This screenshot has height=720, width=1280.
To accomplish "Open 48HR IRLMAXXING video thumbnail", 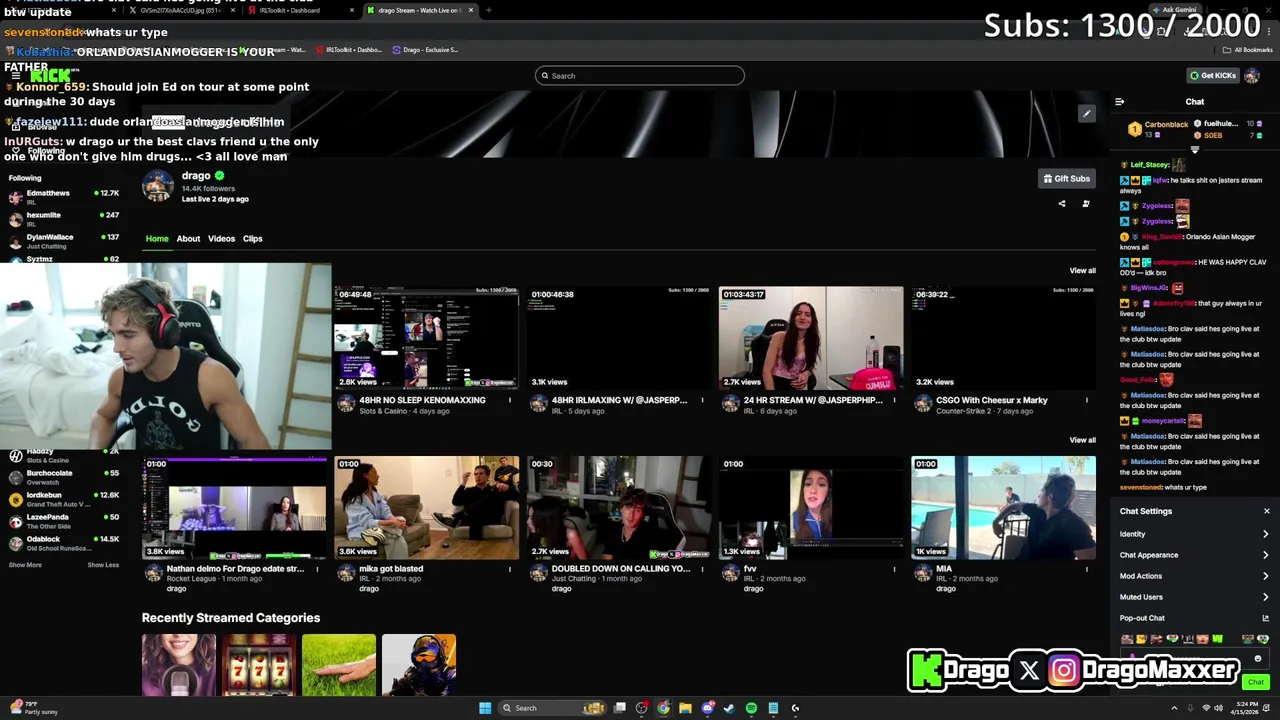I will [618, 338].
